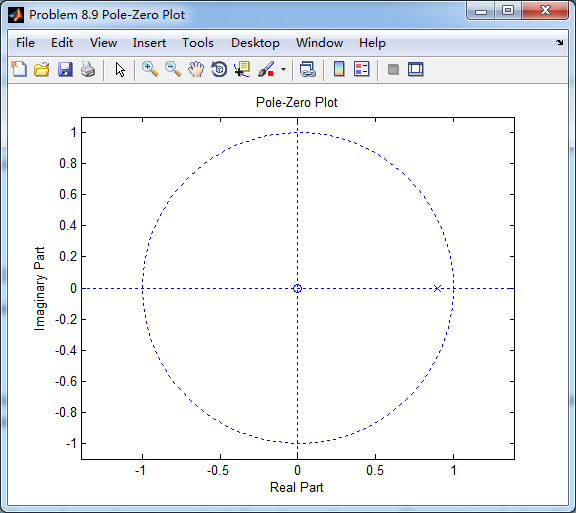Screen dimensions: 576x513
Task: Activate the Data Cursor tool
Action: 242,69
